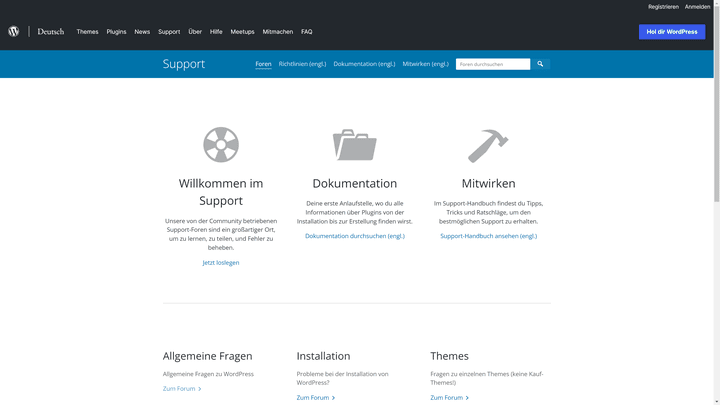
Task: Click the Allgemeine Fragen heading
Action: pos(208,356)
